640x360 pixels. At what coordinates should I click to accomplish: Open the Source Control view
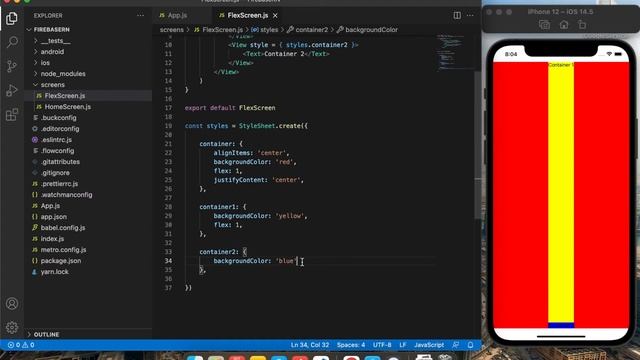coord(12,66)
